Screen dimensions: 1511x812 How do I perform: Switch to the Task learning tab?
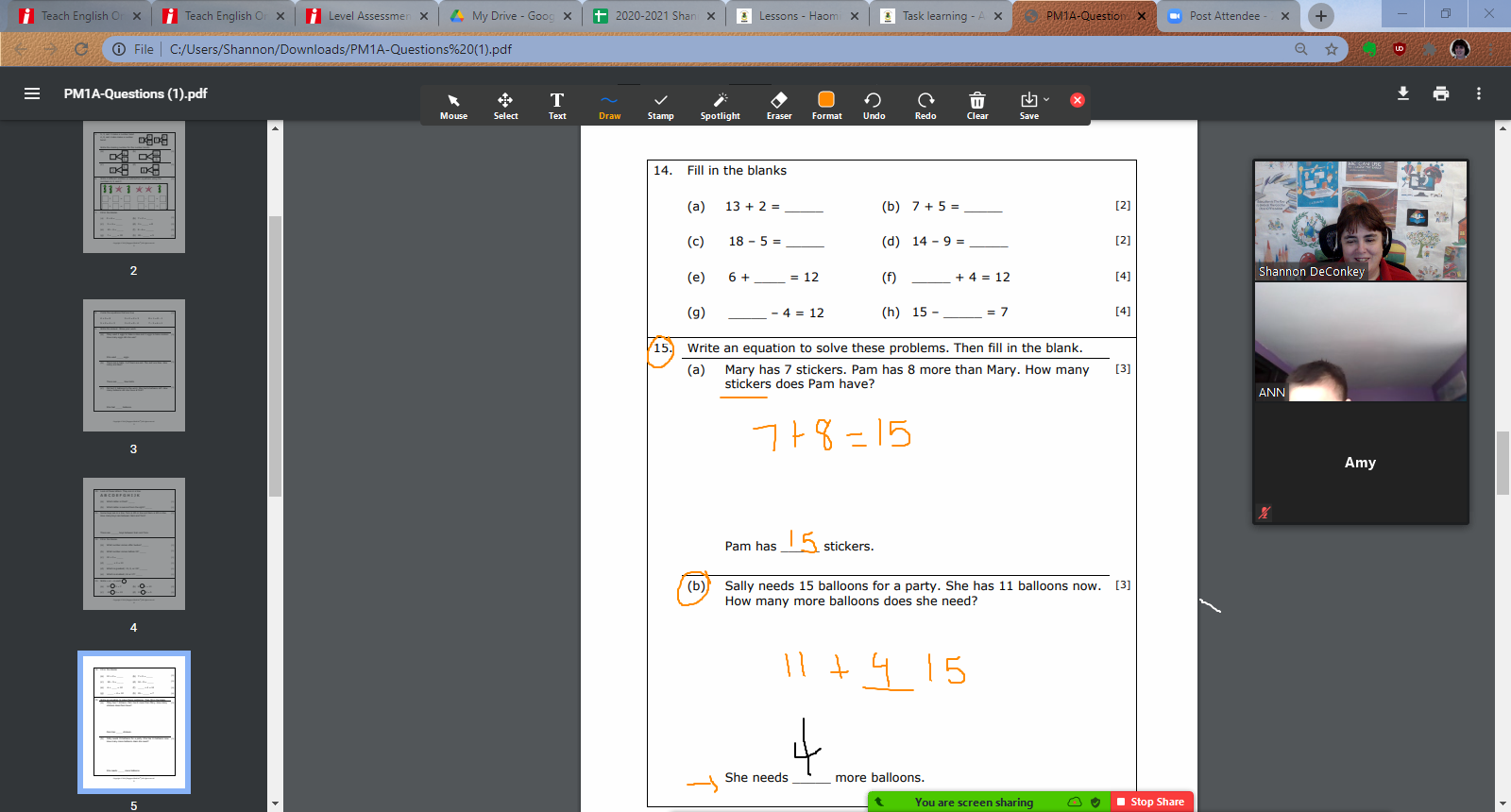pyautogui.click(x=941, y=15)
